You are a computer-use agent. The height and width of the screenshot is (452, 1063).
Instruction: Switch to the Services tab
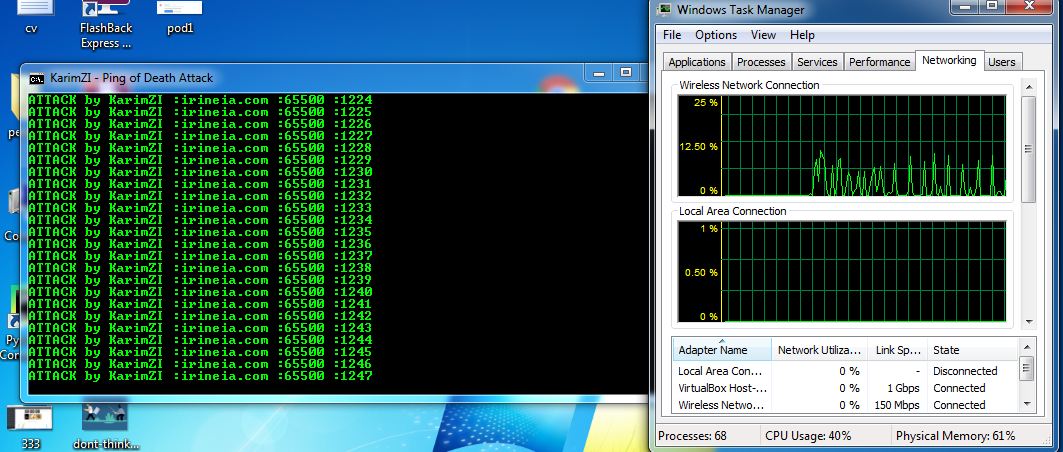coord(817,62)
